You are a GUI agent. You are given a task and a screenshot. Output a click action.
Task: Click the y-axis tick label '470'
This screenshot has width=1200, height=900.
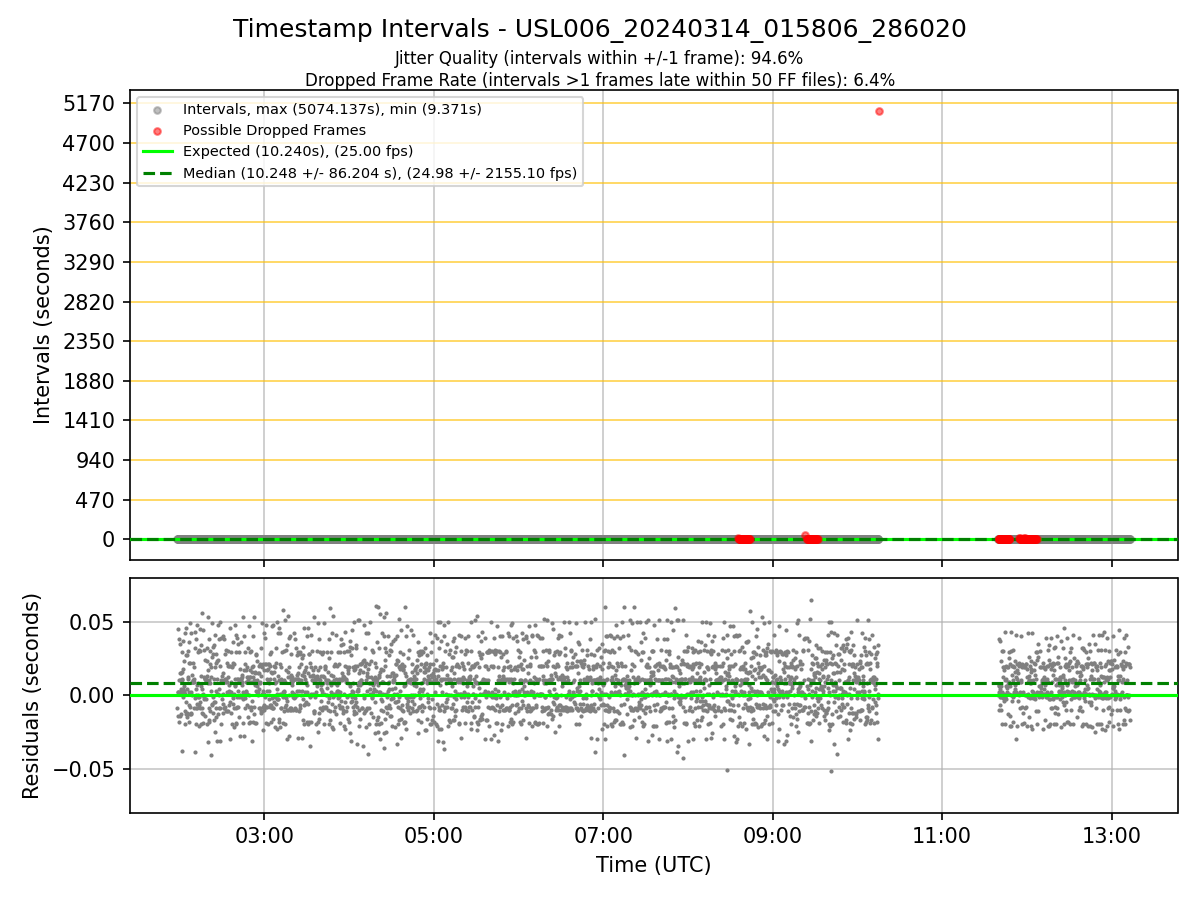click(97, 500)
